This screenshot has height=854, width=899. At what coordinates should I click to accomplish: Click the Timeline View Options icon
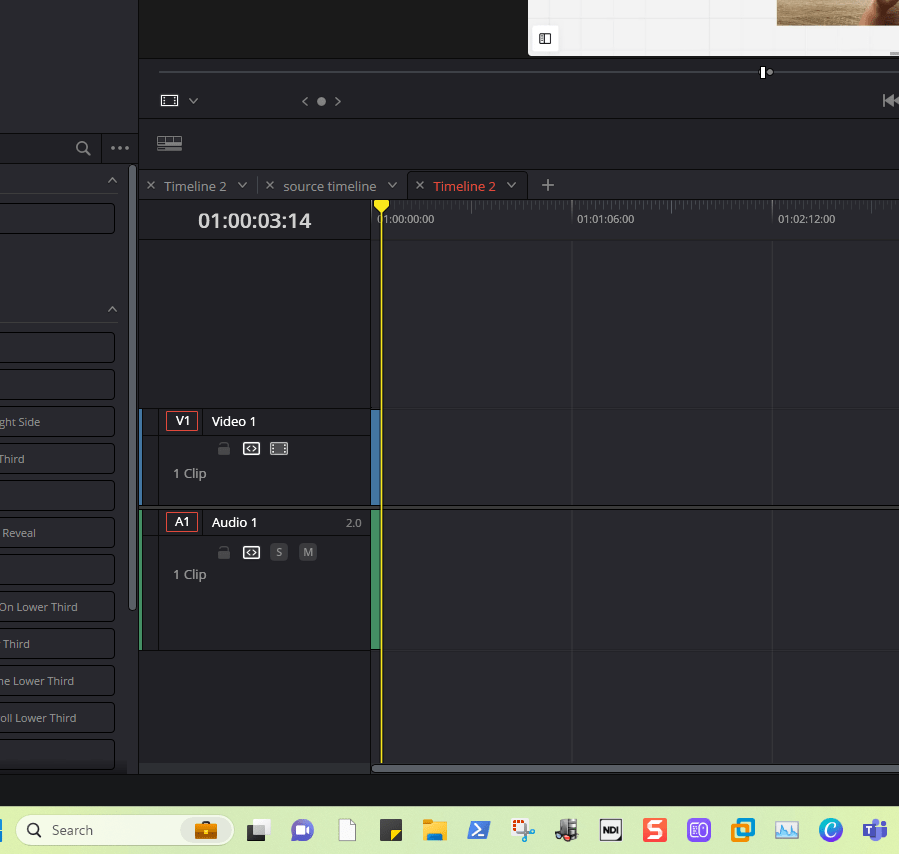click(x=169, y=143)
